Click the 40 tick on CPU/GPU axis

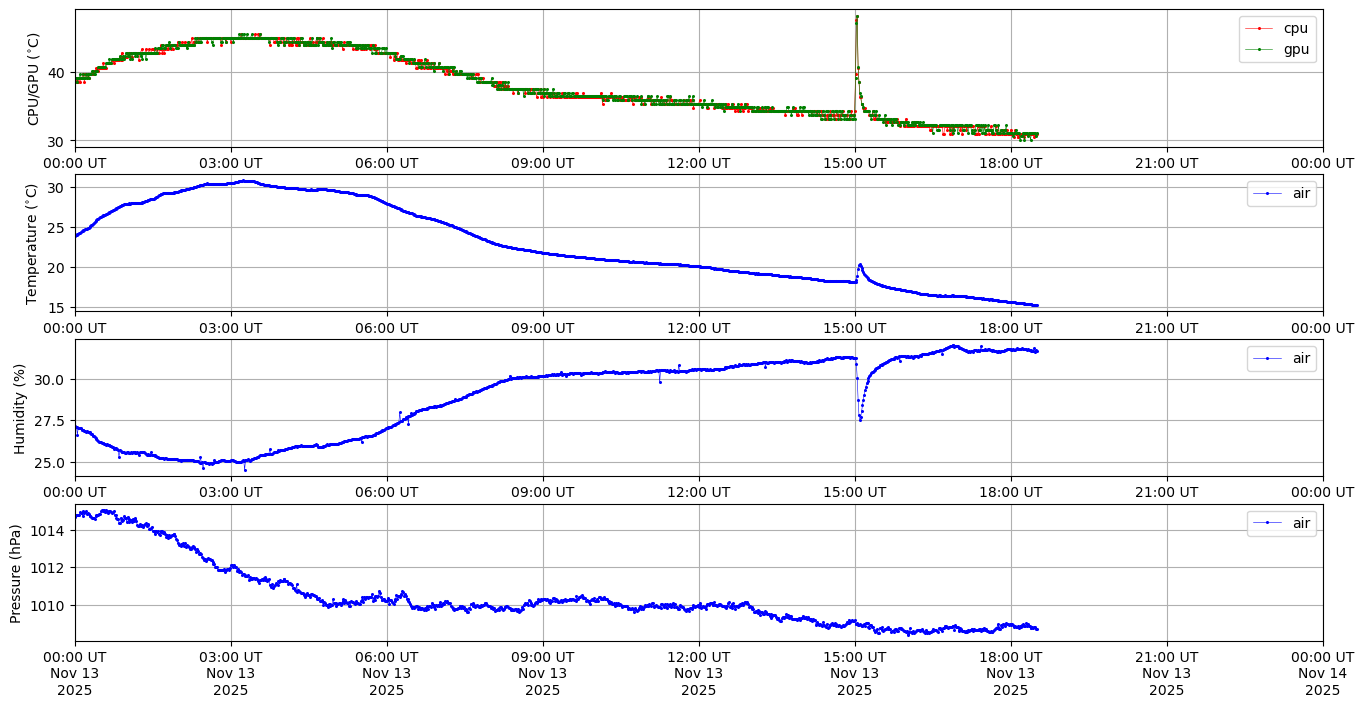coord(57,73)
